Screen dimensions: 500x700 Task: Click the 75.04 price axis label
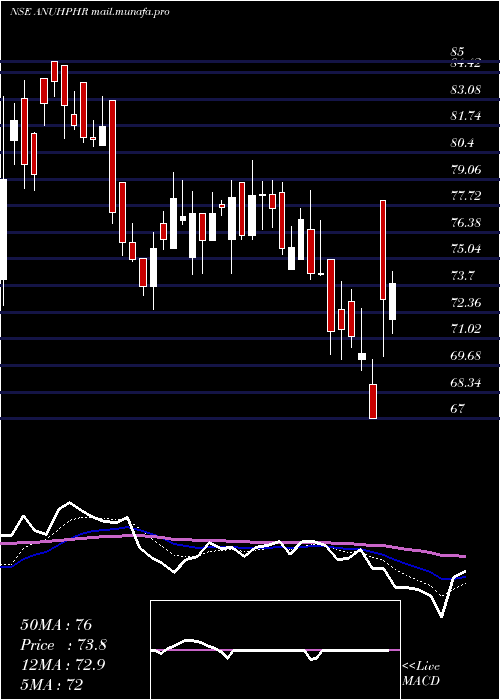pos(466,249)
